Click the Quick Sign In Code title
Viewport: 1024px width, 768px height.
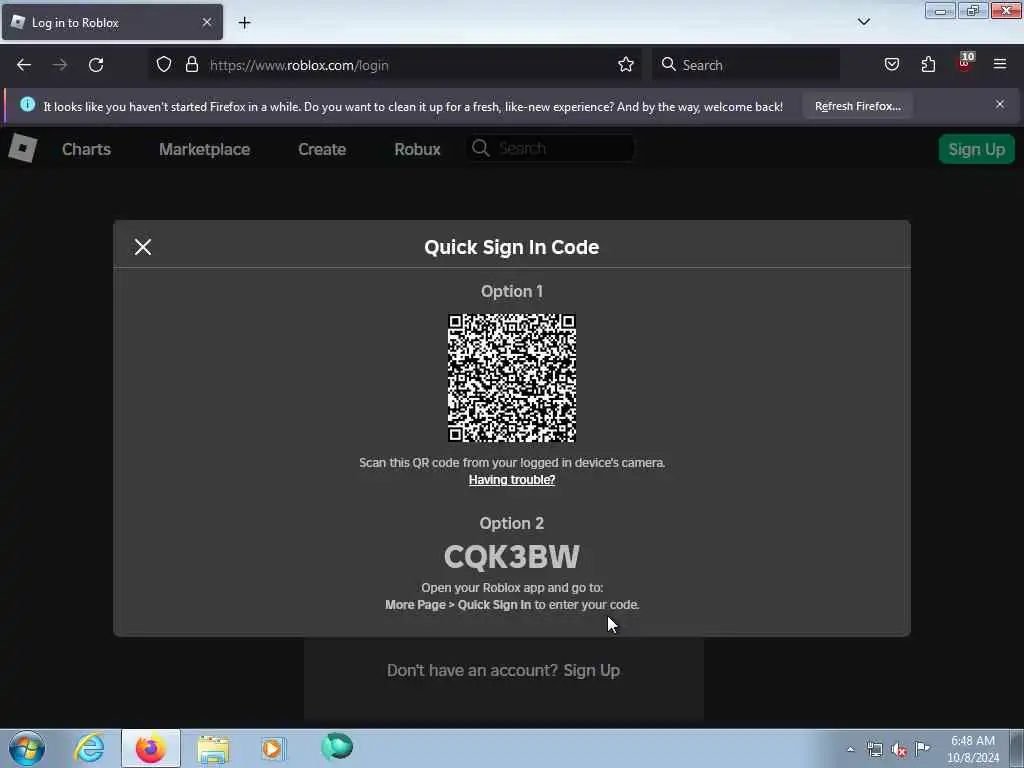coord(512,248)
